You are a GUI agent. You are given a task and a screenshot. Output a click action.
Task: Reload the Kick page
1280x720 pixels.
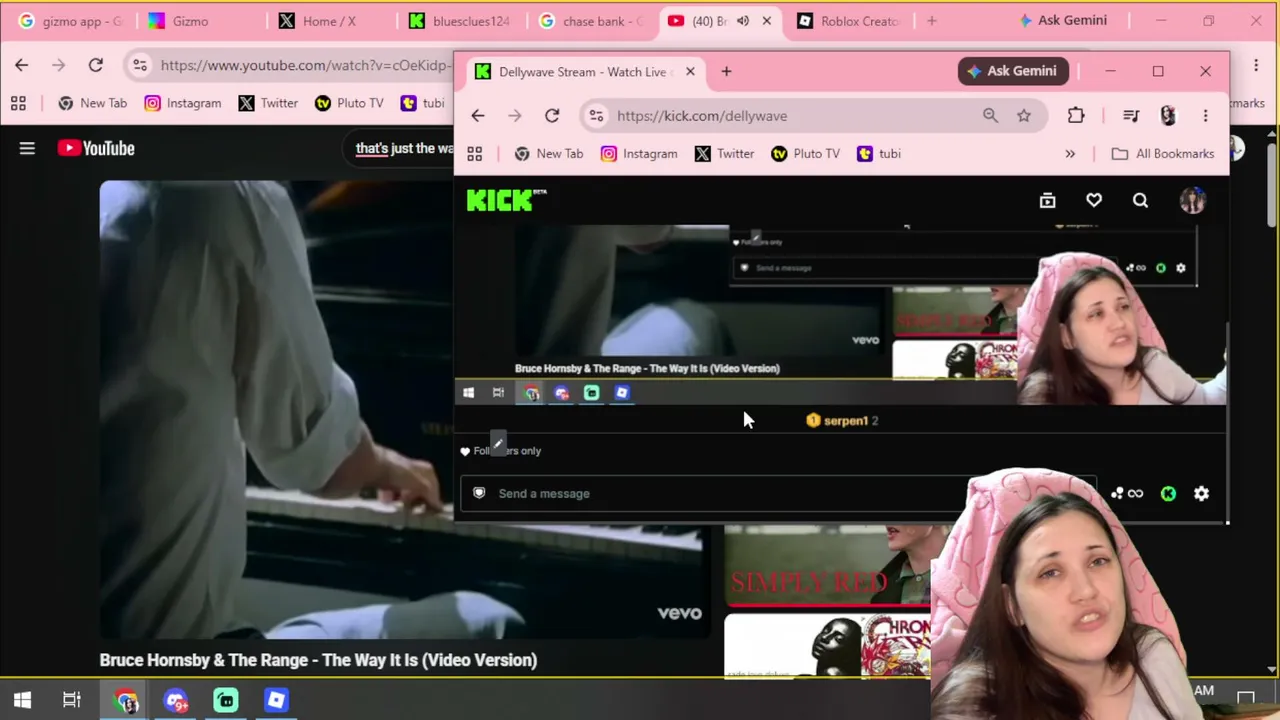[x=551, y=116]
